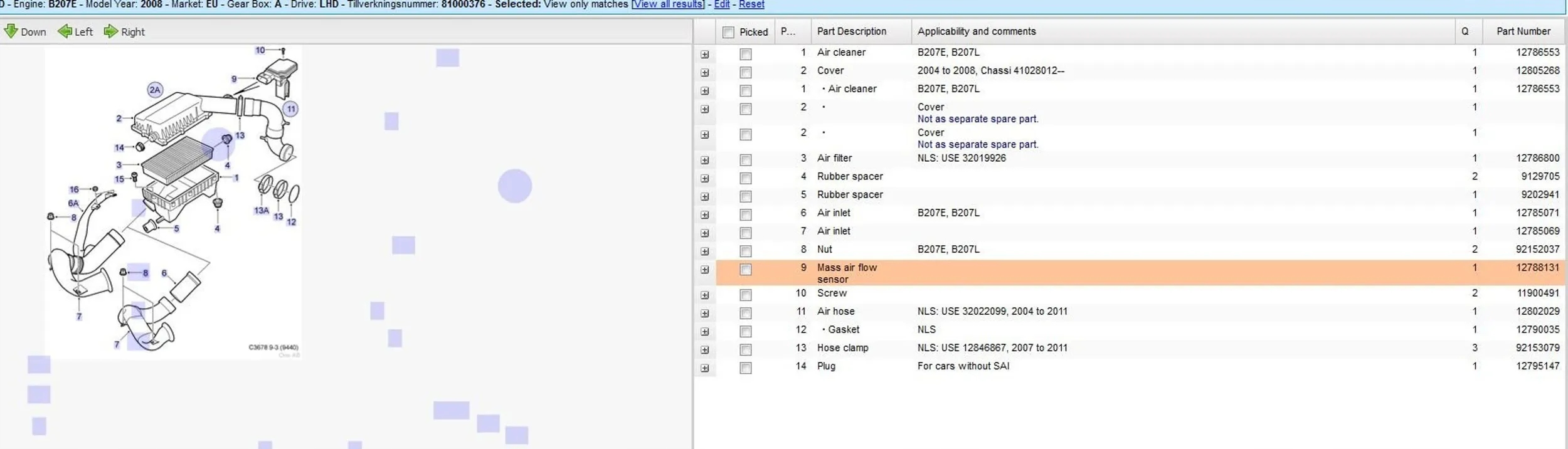Image resolution: width=1568 pixels, height=449 pixels.
Task: Select the air filter element in the diagram
Action: click(x=177, y=158)
